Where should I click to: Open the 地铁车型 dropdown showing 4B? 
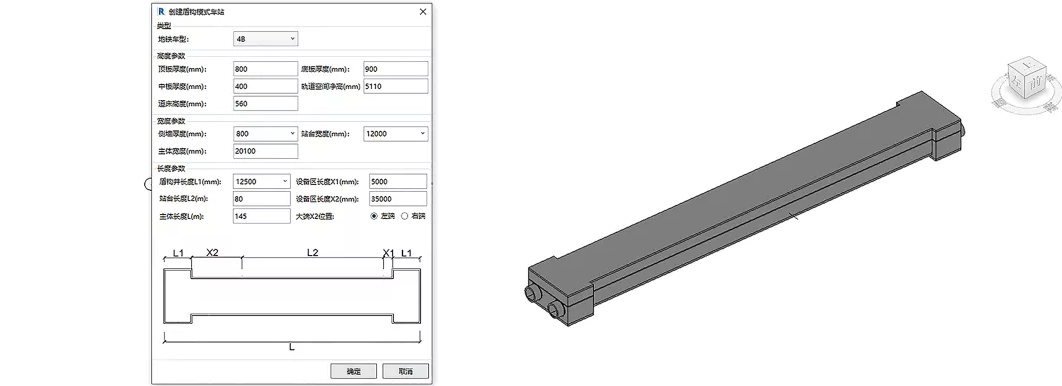coord(266,39)
